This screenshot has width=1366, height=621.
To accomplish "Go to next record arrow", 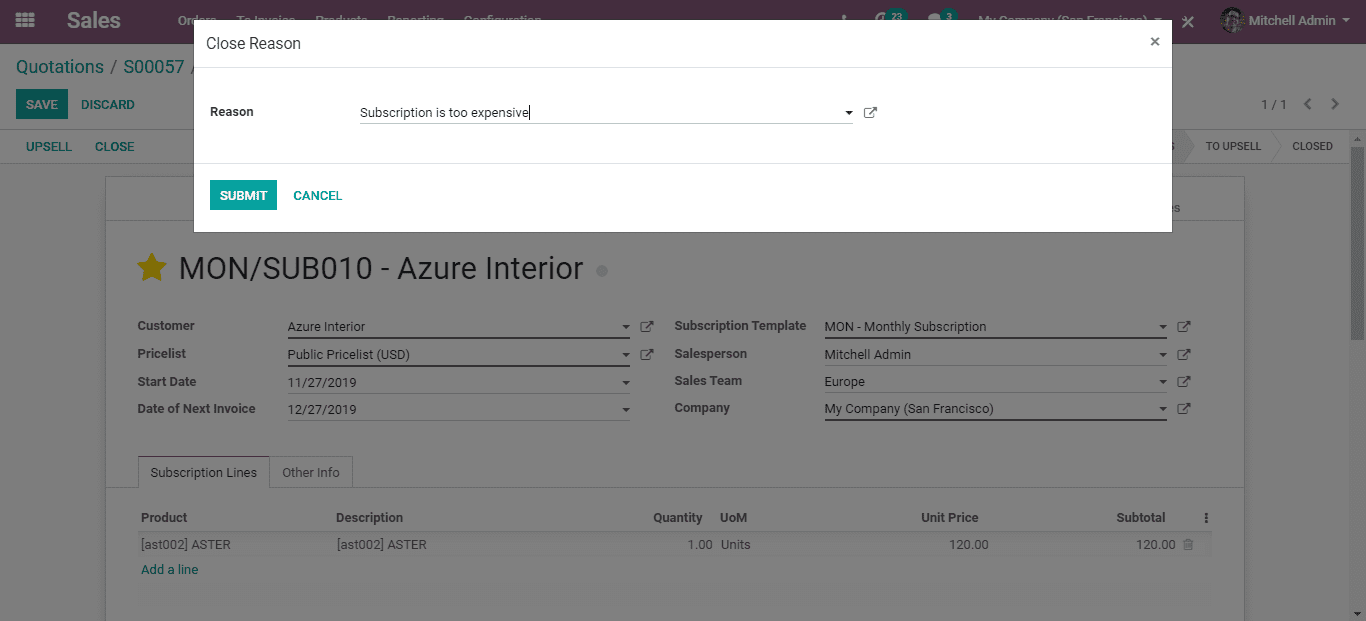I will [1334, 104].
